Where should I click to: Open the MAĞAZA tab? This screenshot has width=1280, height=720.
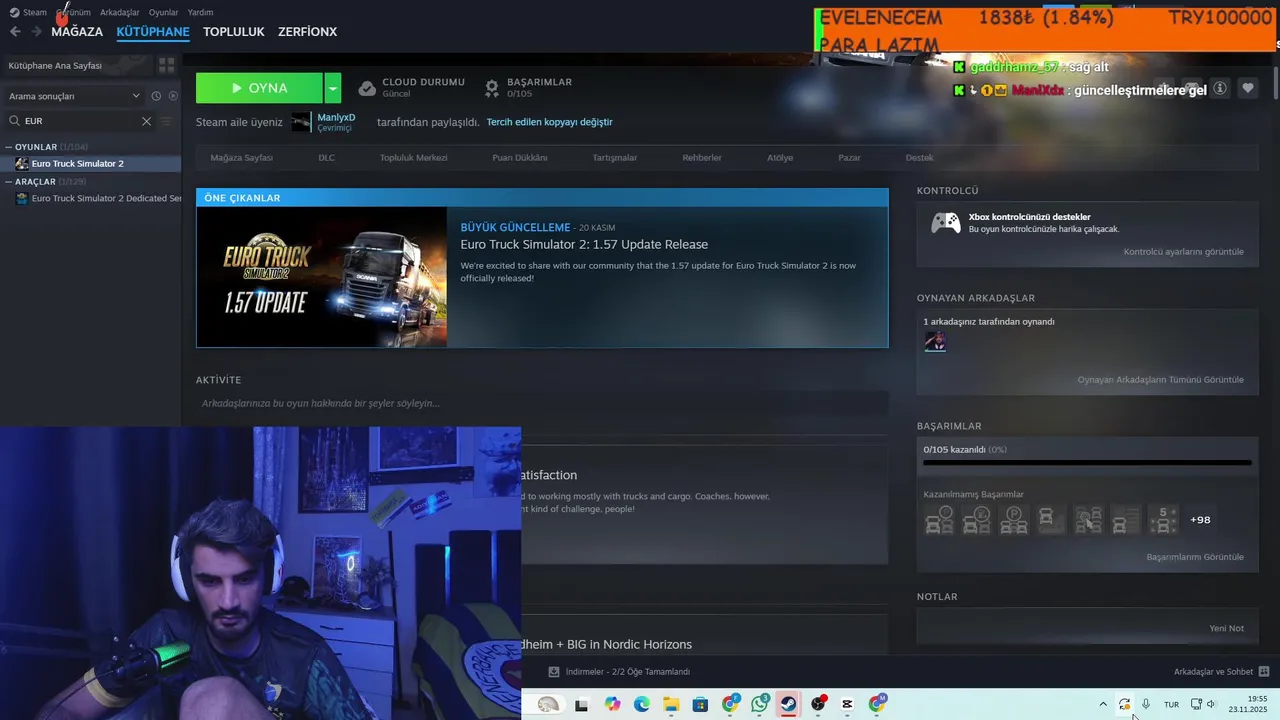tap(77, 32)
